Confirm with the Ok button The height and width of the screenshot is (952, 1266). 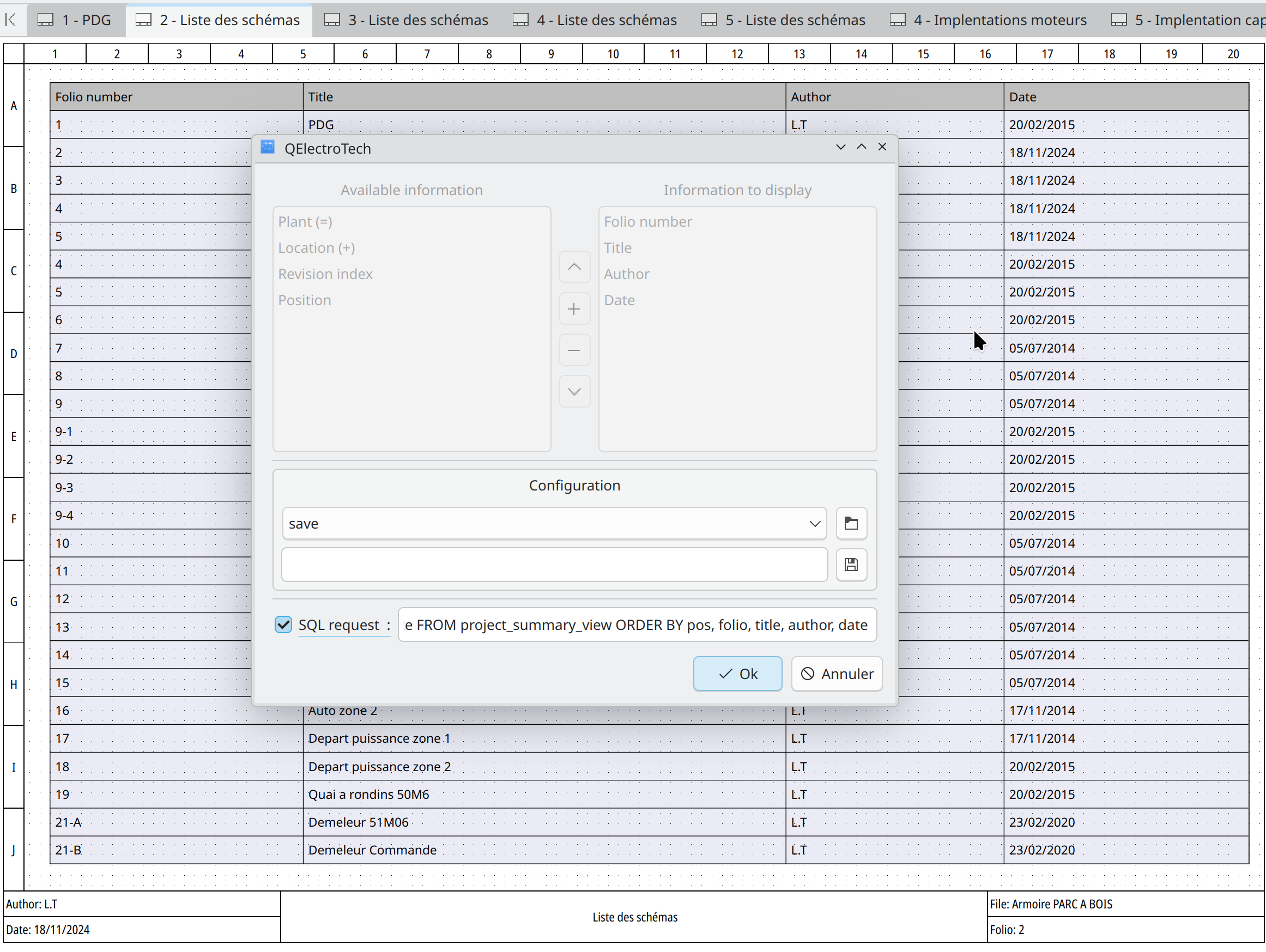click(737, 674)
